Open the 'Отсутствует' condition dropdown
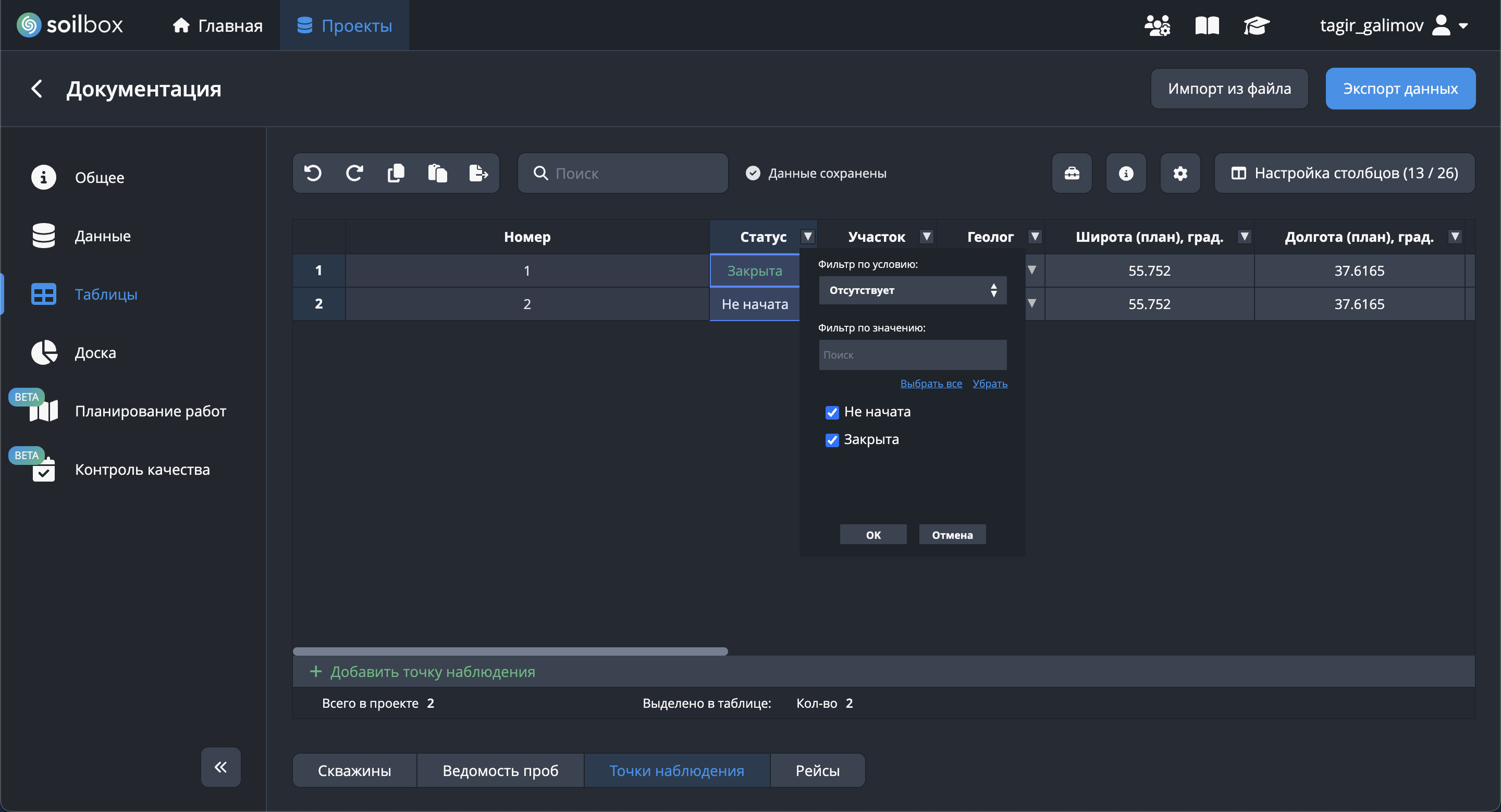Image resolution: width=1501 pixels, height=812 pixels. 912,290
